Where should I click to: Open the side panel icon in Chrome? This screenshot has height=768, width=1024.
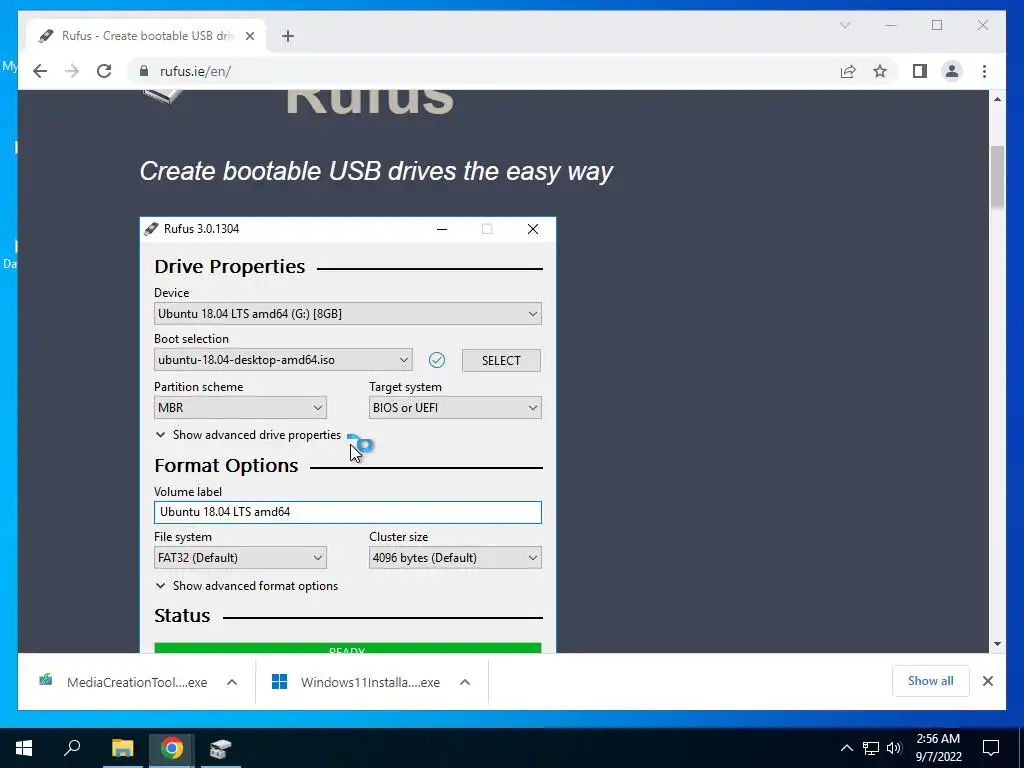coord(920,71)
